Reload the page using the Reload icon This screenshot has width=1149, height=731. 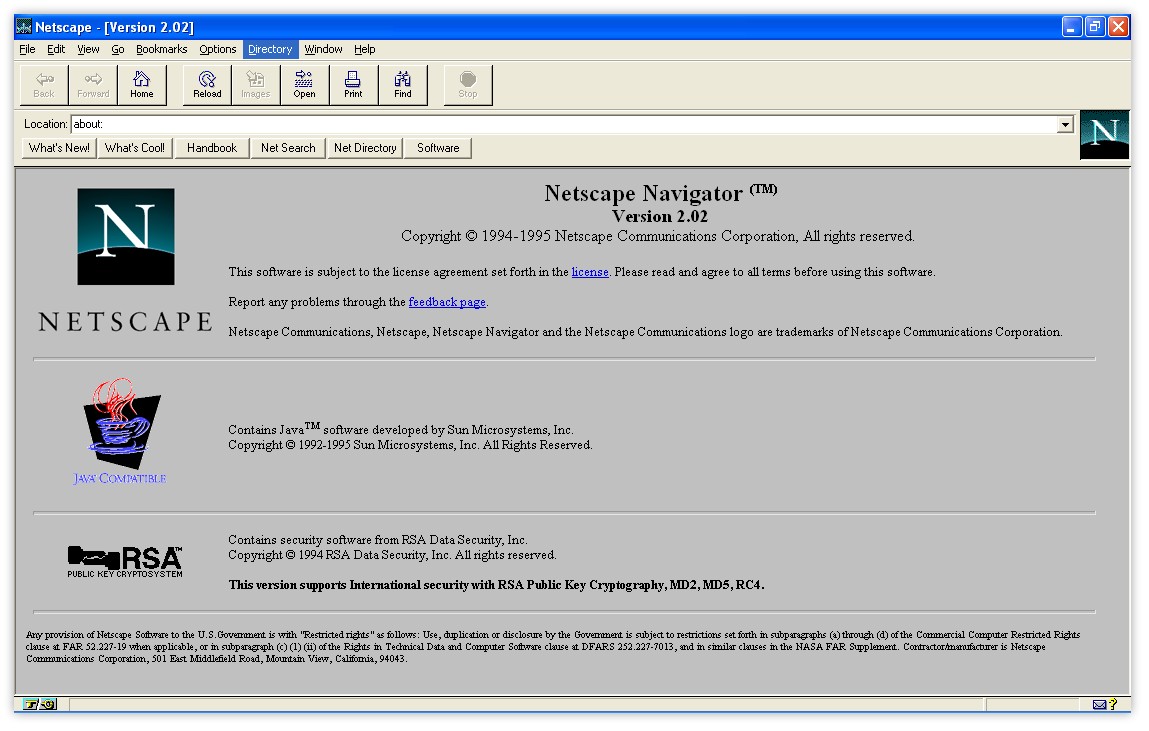point(207,85)
